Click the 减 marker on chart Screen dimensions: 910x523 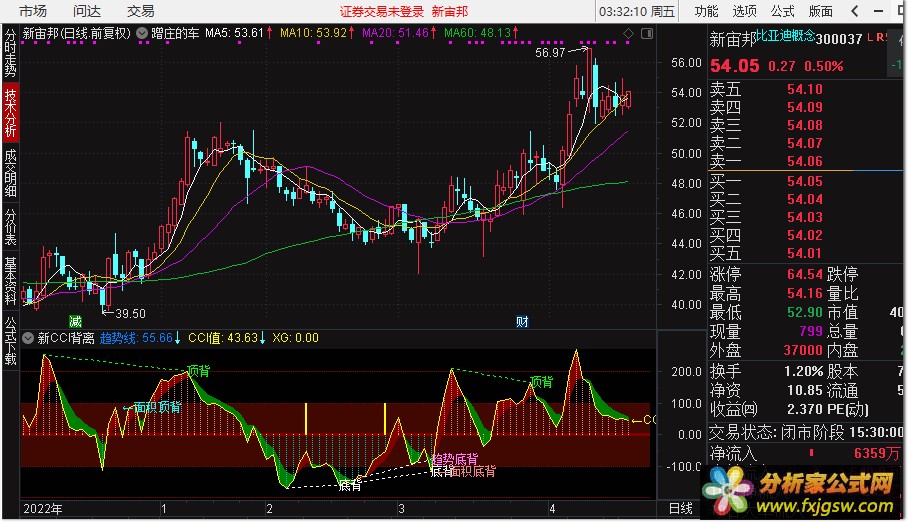pos(75,321)
